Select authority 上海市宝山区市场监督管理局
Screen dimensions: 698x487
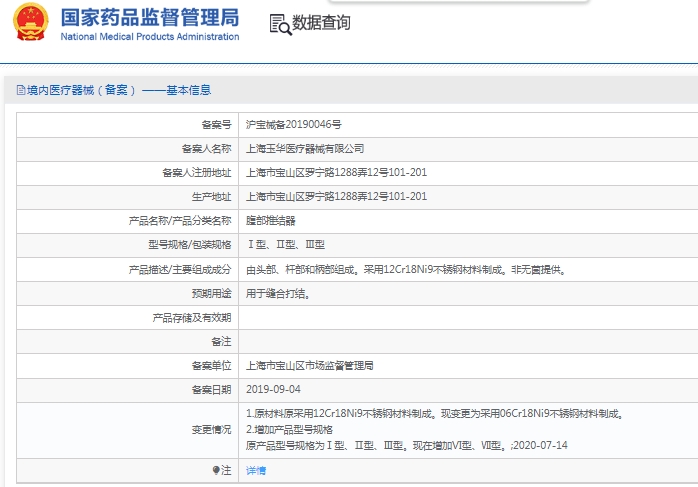point(310,366)
